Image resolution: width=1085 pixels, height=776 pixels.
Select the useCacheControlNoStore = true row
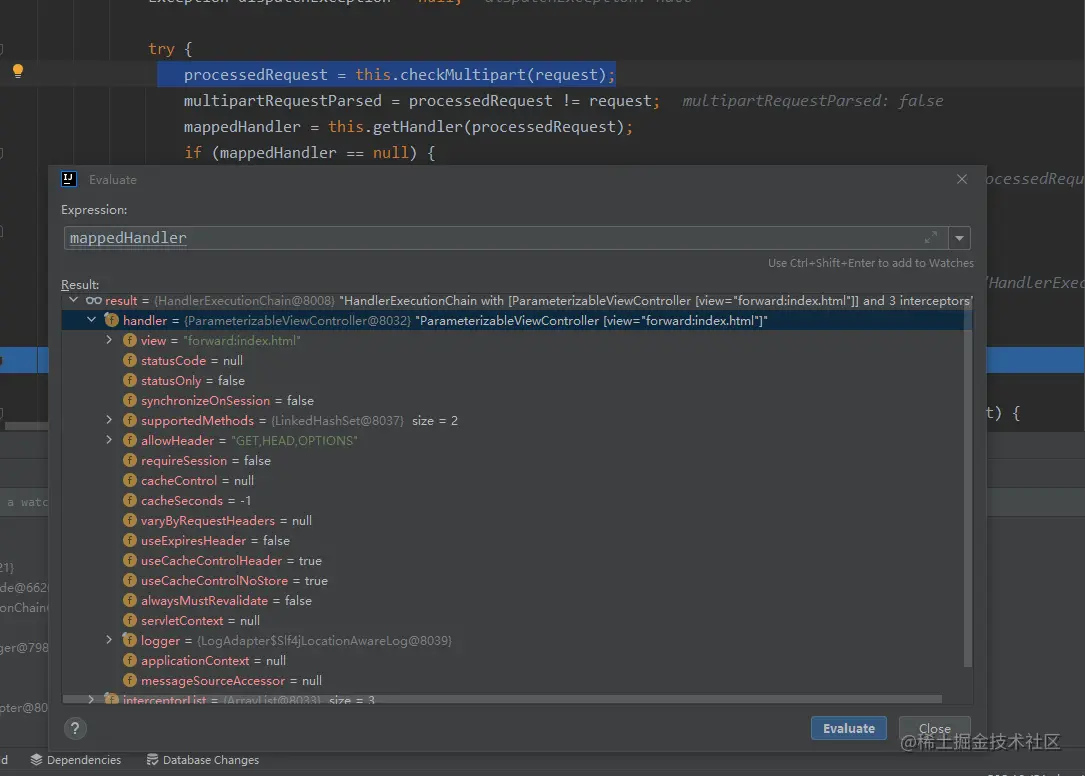point(513,581)
